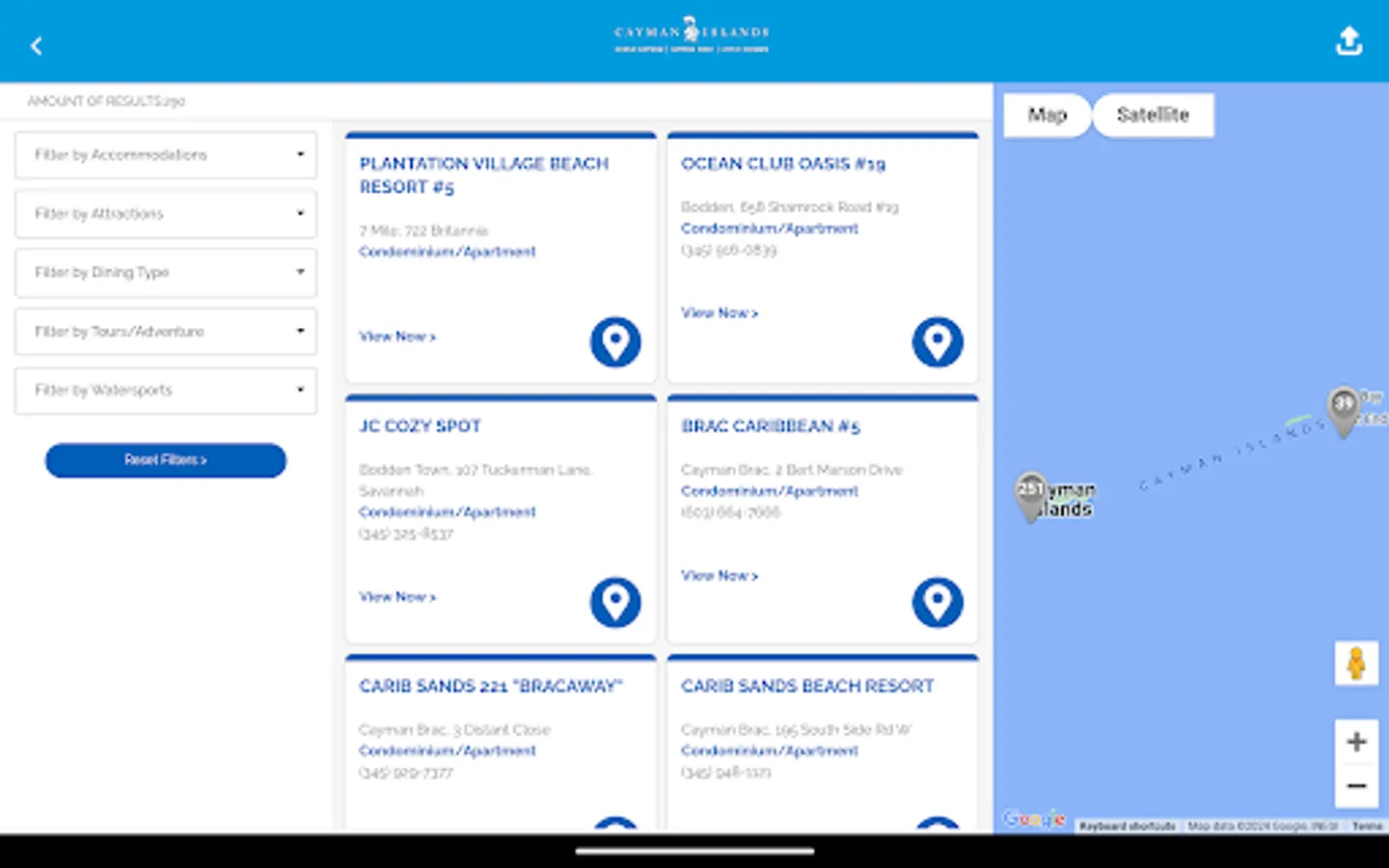Open Keyboard shortcuts on the map
The width and height of the screenshot is (1389, 868).
click(1127, 827)
